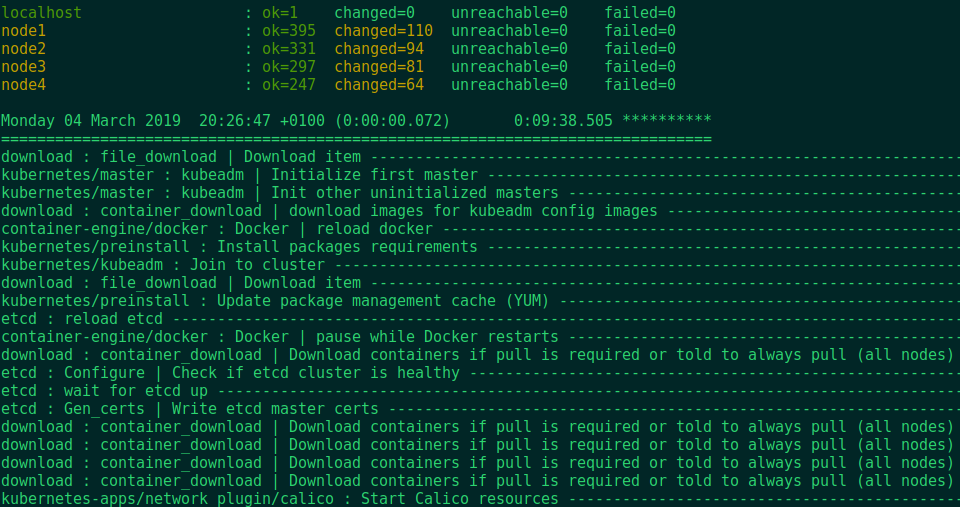Image resolution: width=960 pixels, height=507 pixels.
Task: Click node4 ok=247 value
Action: [289, 84]
